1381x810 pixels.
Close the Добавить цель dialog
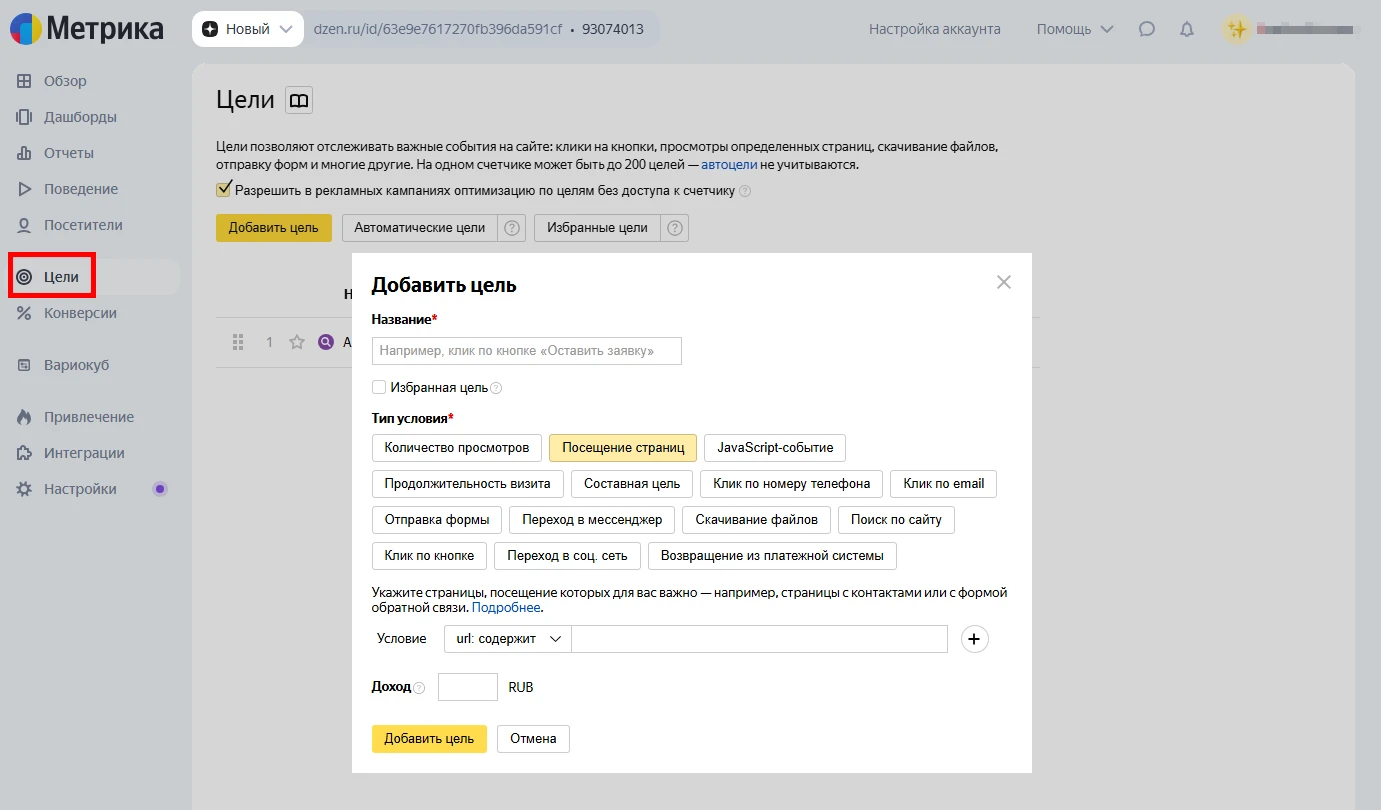click(1004, 283)
